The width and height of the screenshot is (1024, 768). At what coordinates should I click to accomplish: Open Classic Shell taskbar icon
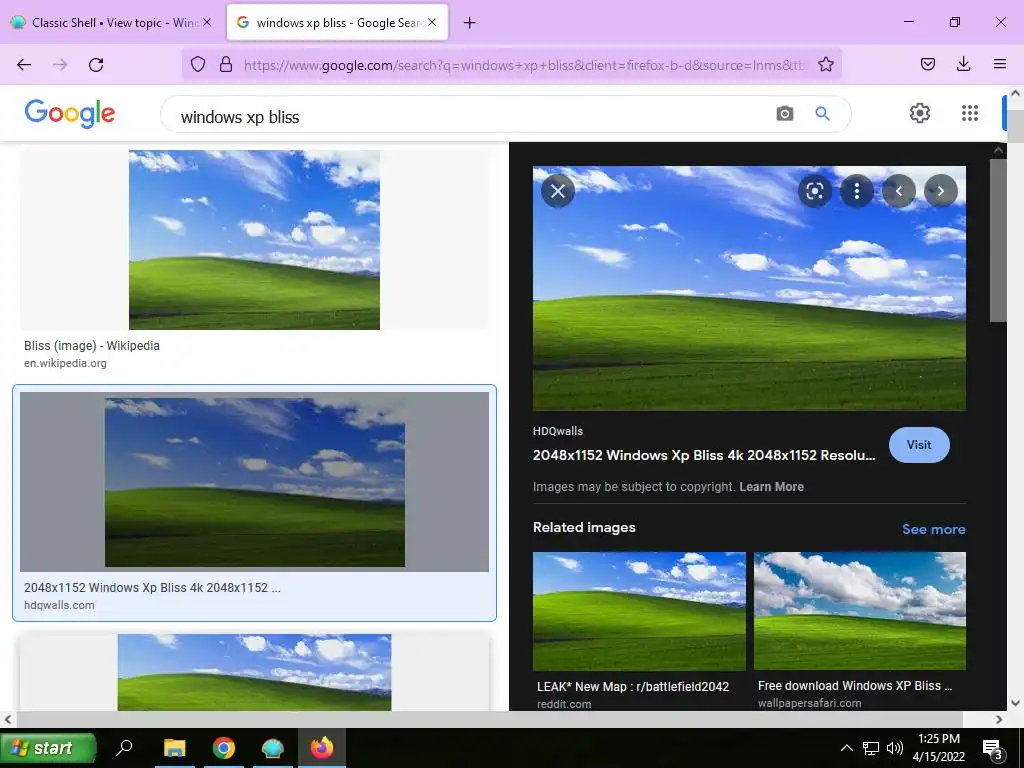pos(272,748)
